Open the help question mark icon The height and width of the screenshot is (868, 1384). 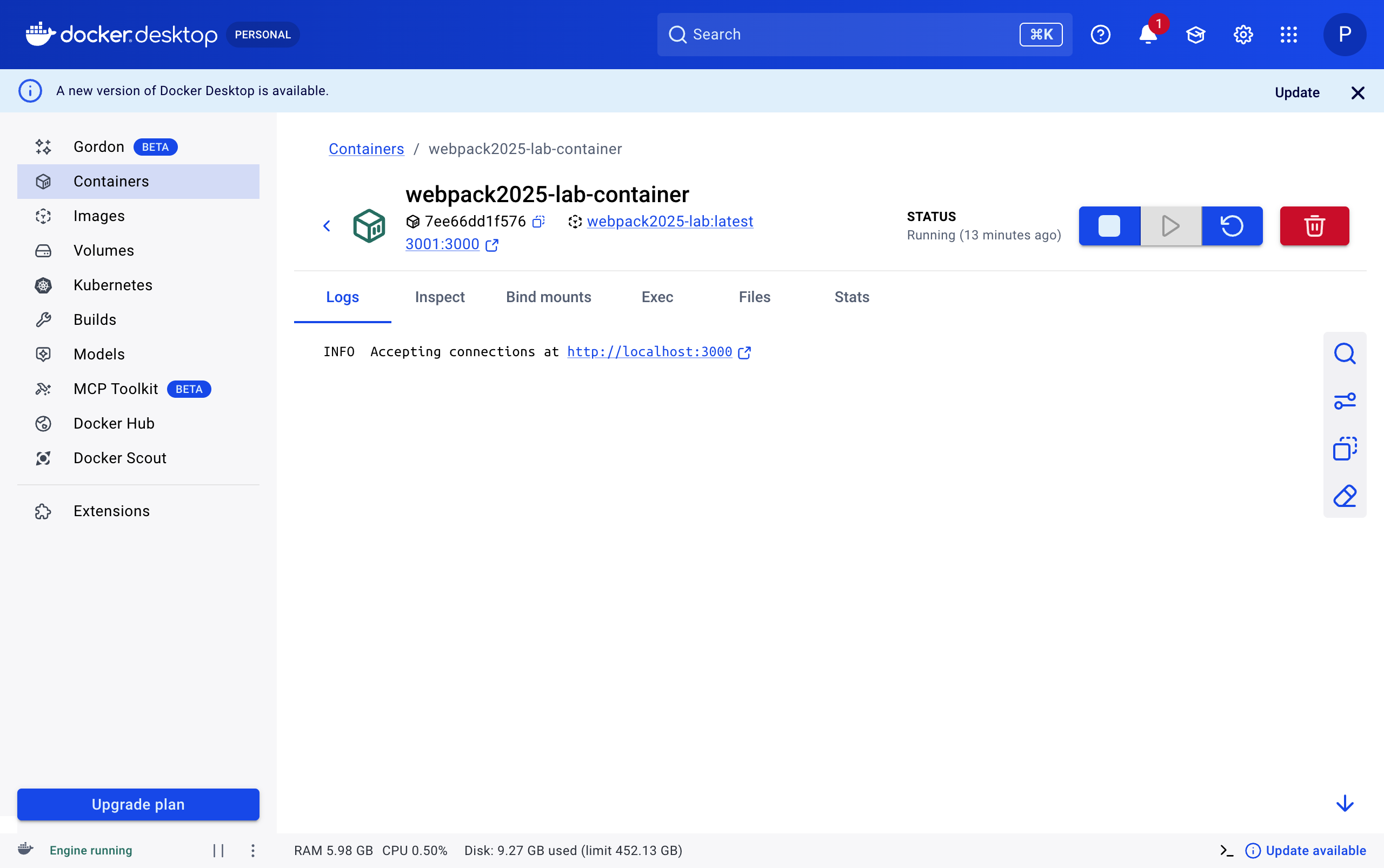[x=1100, y=35]
